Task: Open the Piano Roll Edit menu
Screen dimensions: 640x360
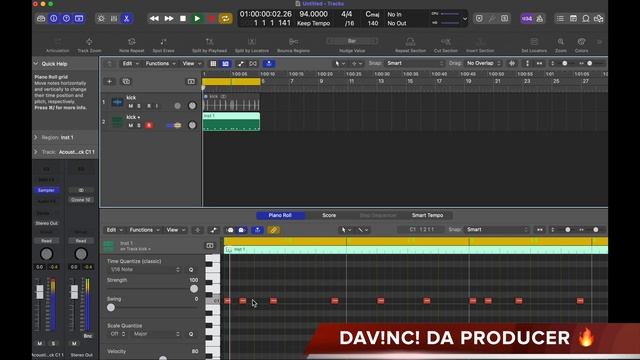Action: click(114, 230)
